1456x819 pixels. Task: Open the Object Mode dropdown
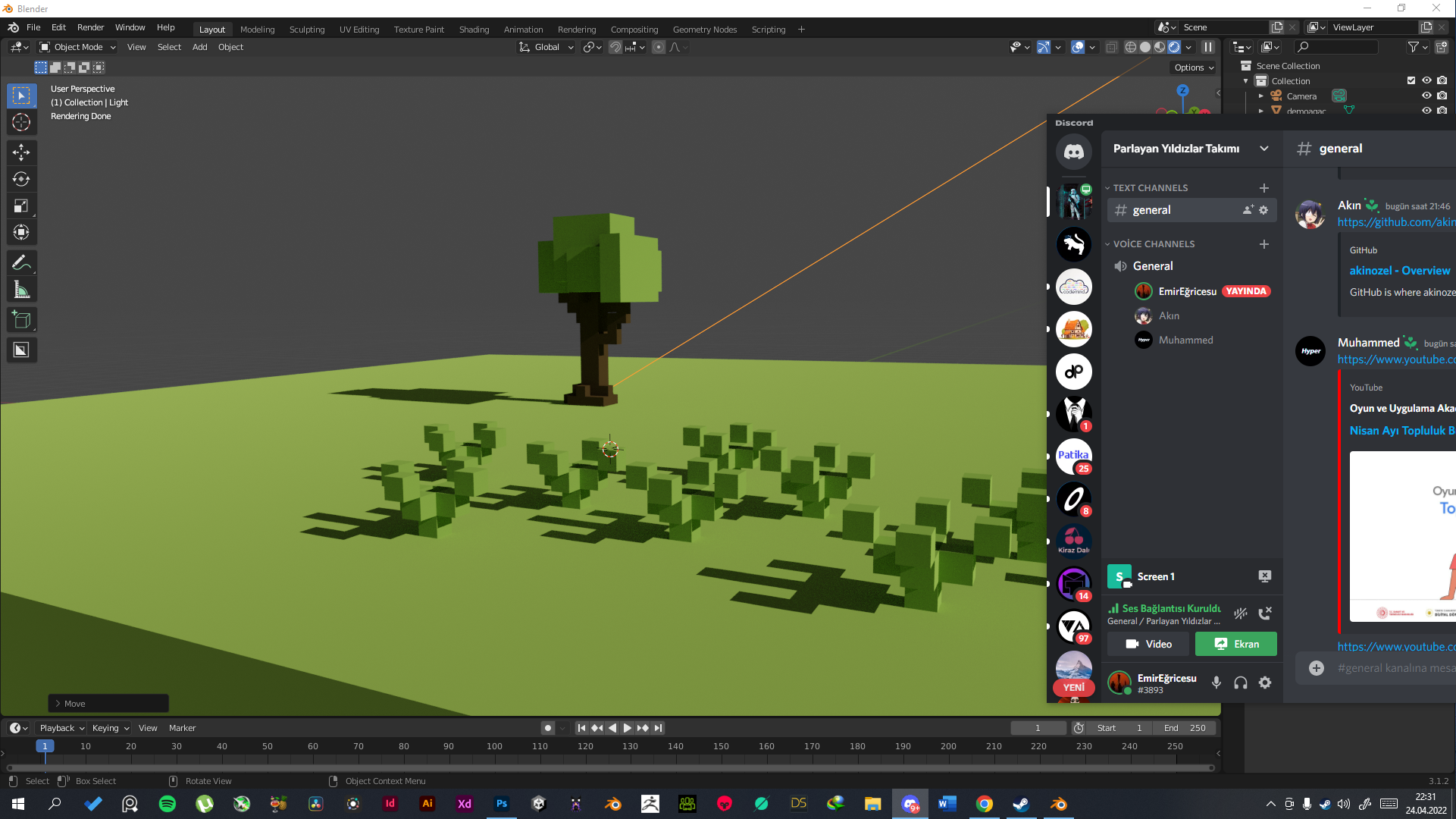tap(78, 47)
